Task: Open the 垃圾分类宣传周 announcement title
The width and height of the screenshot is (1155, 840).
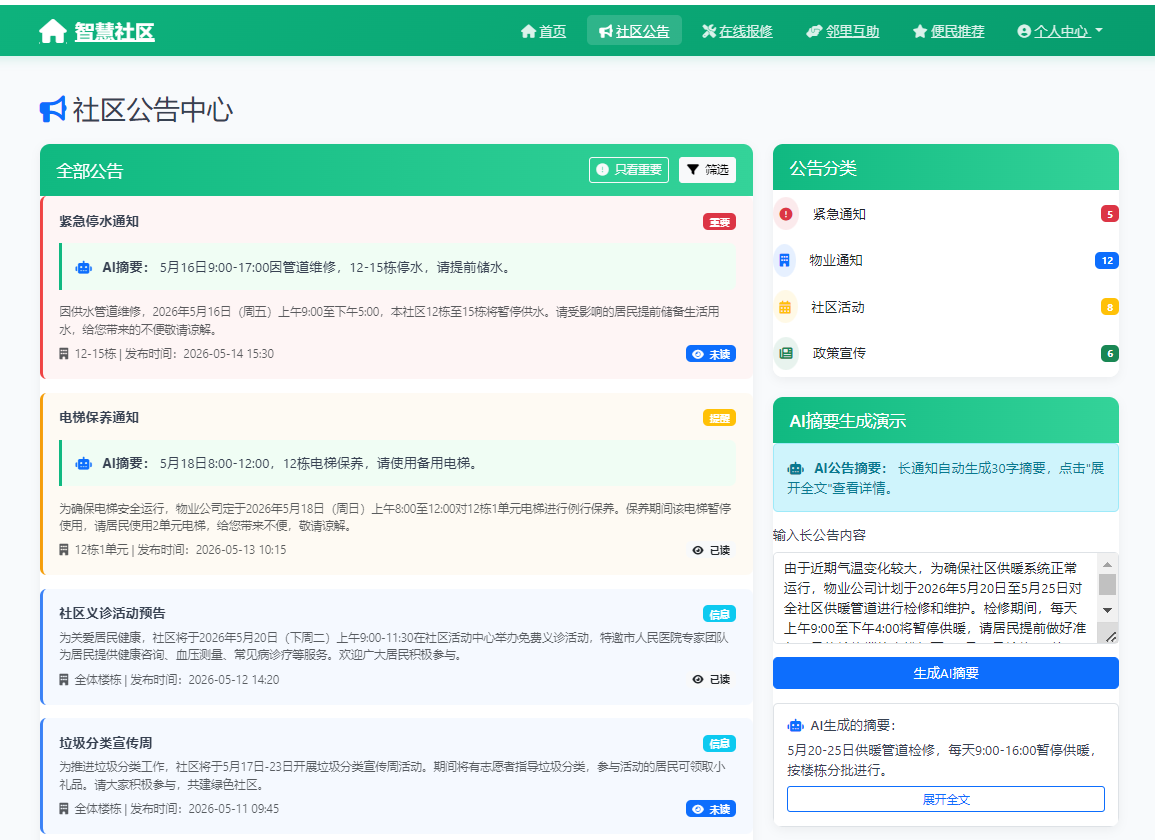Action: pyautogui.click(x=105, y=743)
